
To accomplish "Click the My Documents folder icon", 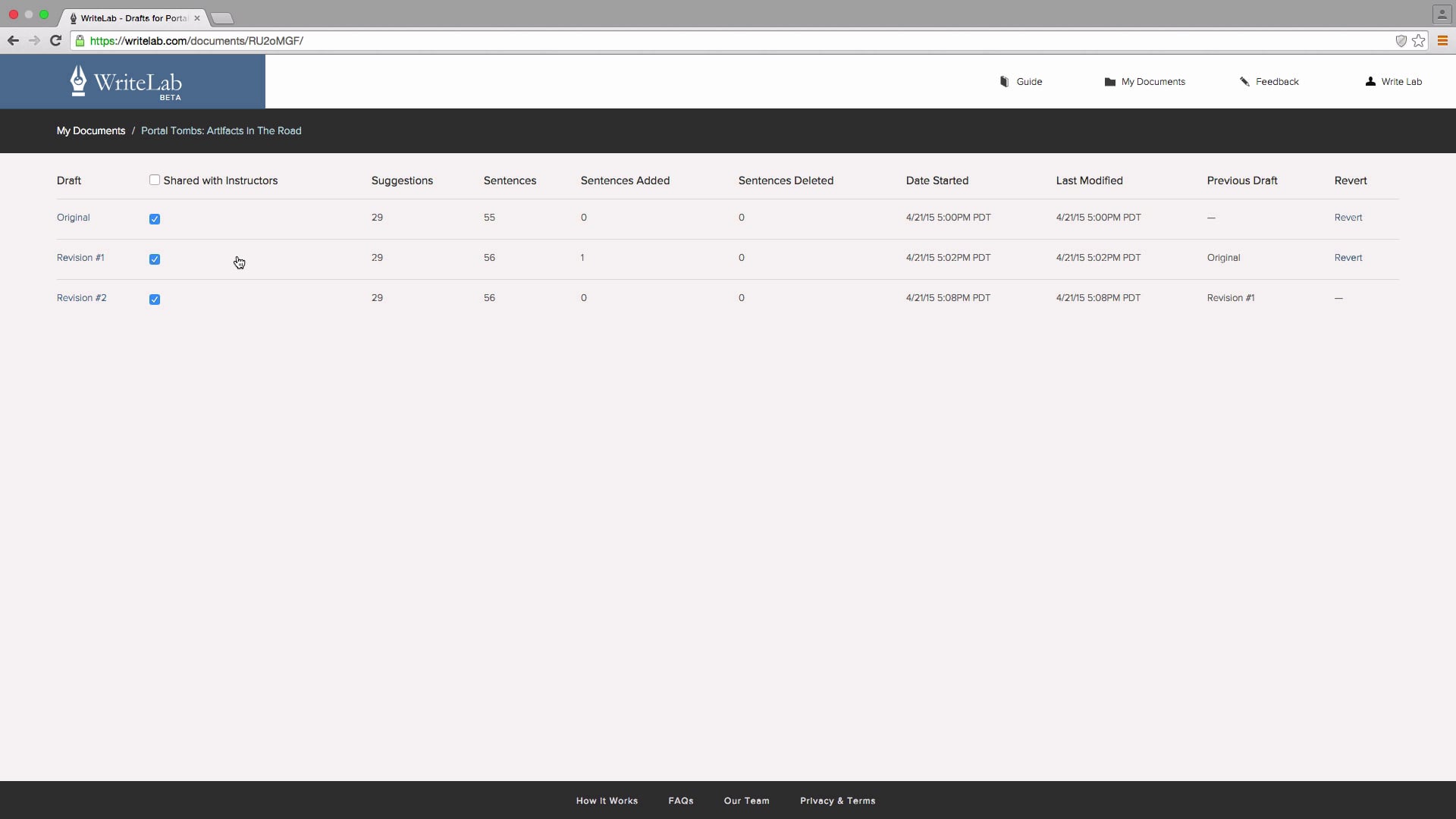I will coord(1109,82).
